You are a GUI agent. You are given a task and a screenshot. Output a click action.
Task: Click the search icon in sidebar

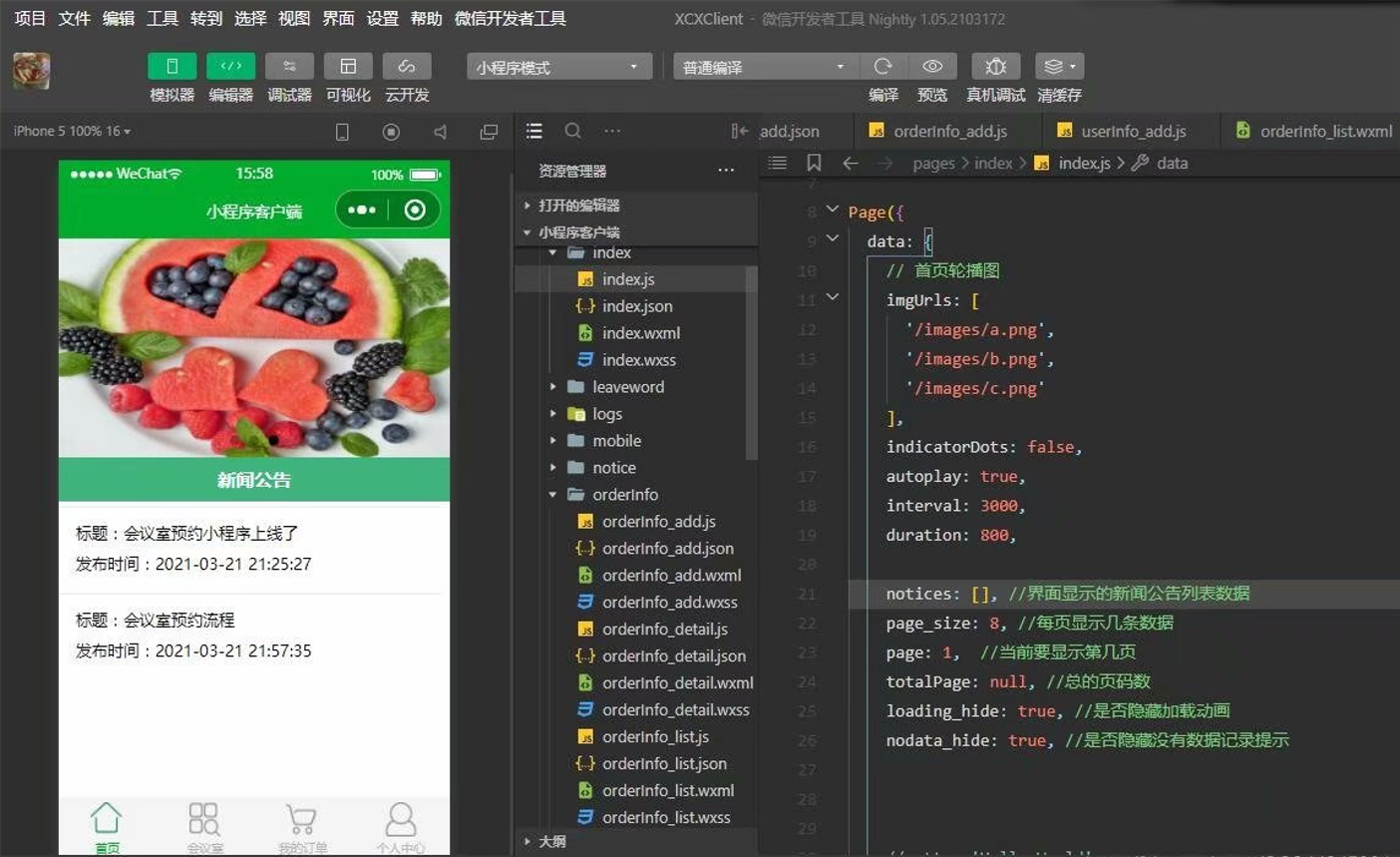[x=572, y=131]
